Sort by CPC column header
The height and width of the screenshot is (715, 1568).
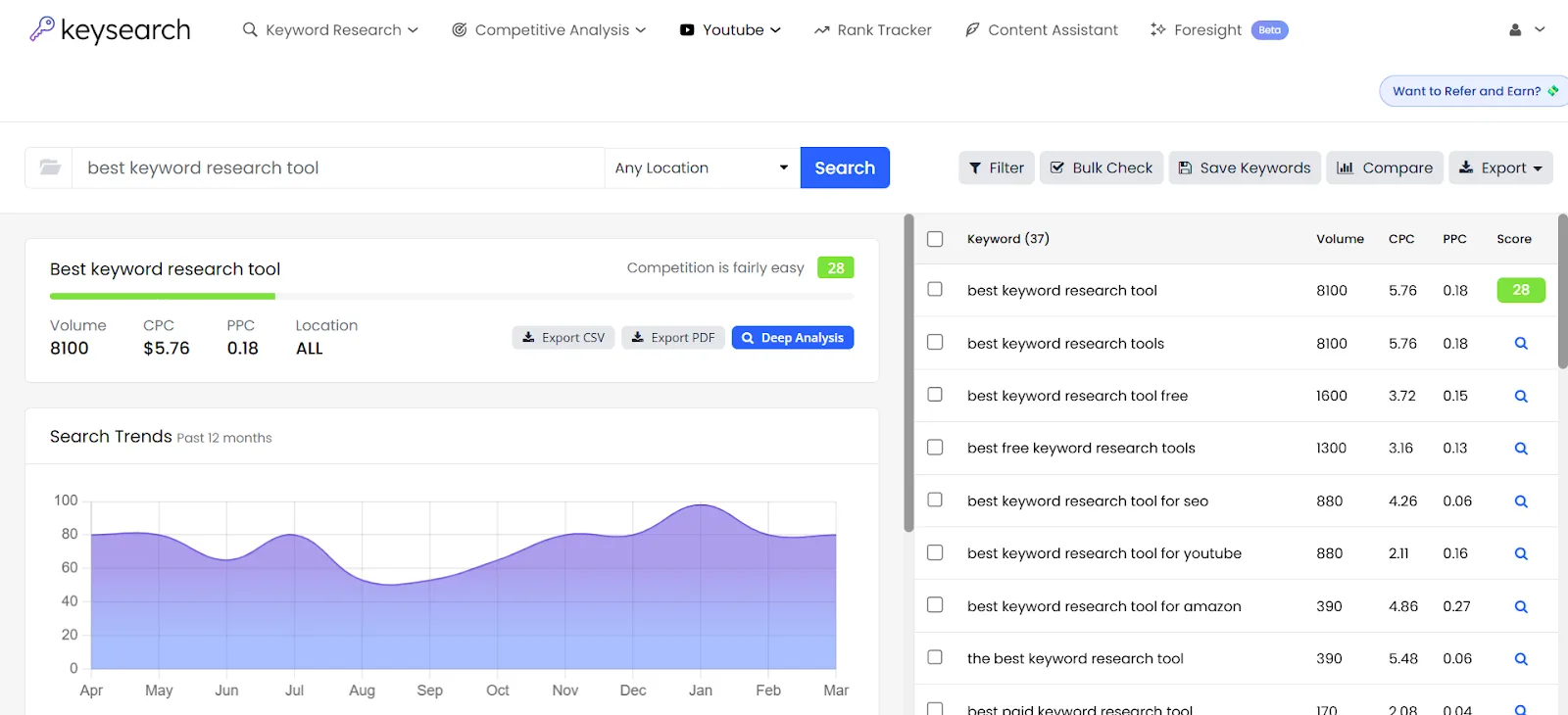click(1401, 239)
